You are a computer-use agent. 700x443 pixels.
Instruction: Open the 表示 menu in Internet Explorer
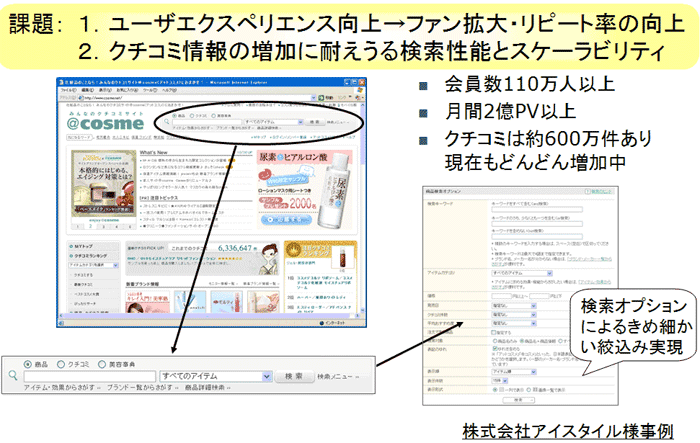click(105, 90)
